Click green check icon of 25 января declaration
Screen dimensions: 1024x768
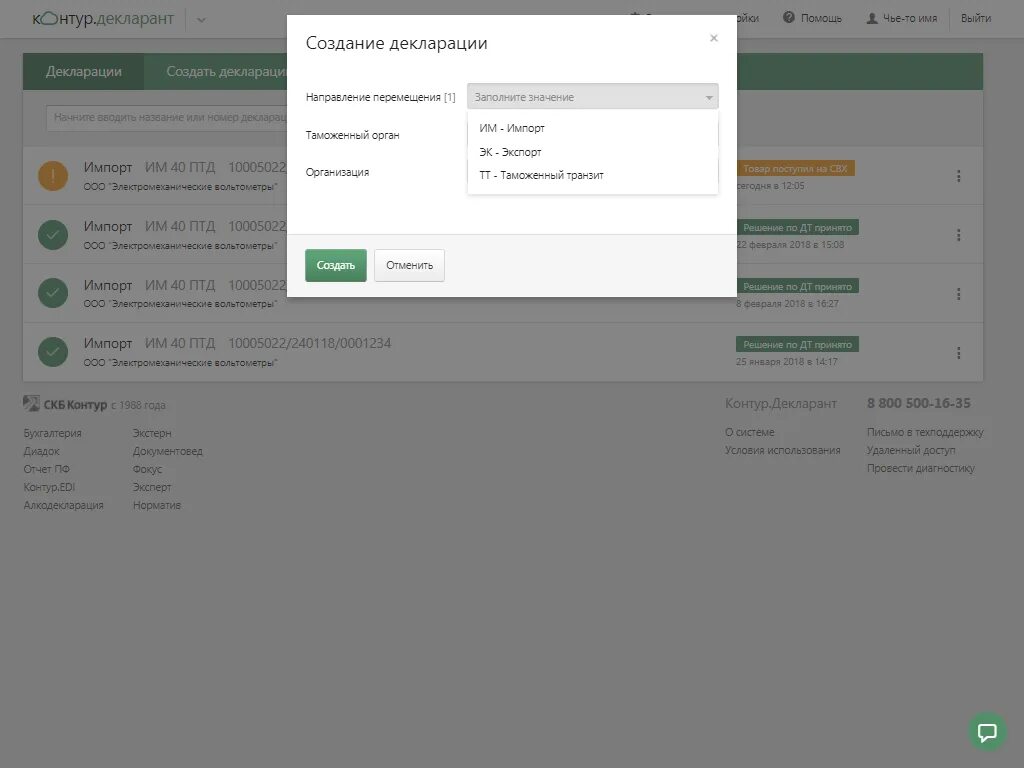coord(53,352)
